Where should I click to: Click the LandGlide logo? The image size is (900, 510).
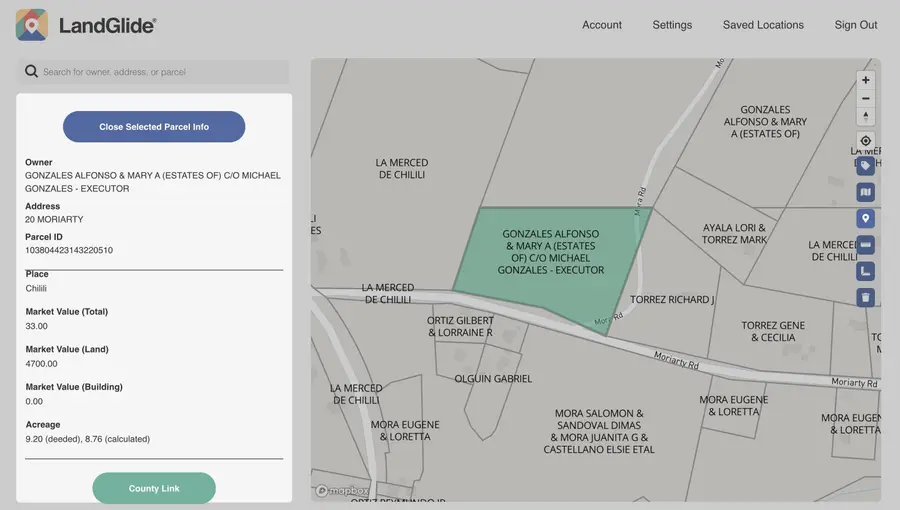pos(86,25)
